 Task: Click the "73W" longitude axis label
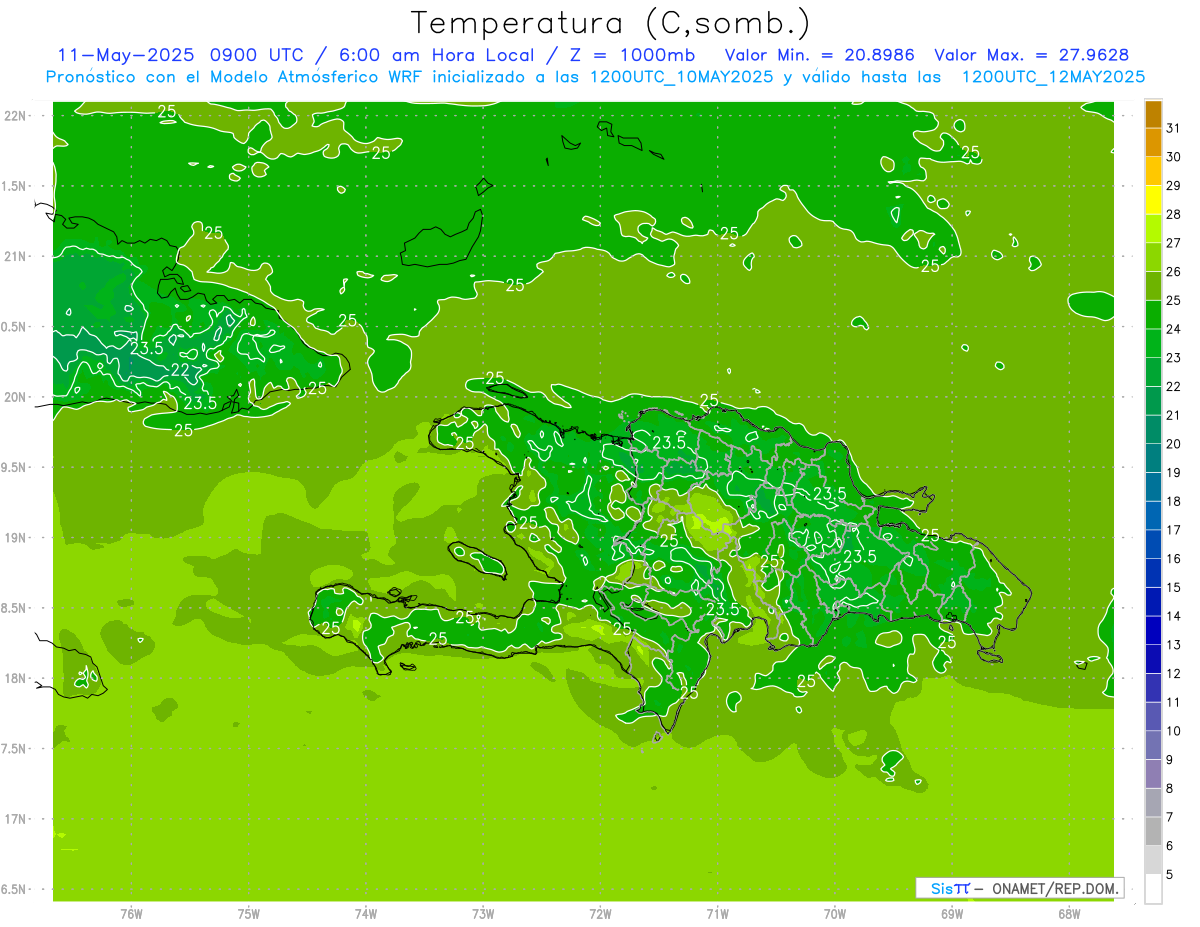[483, 914]
